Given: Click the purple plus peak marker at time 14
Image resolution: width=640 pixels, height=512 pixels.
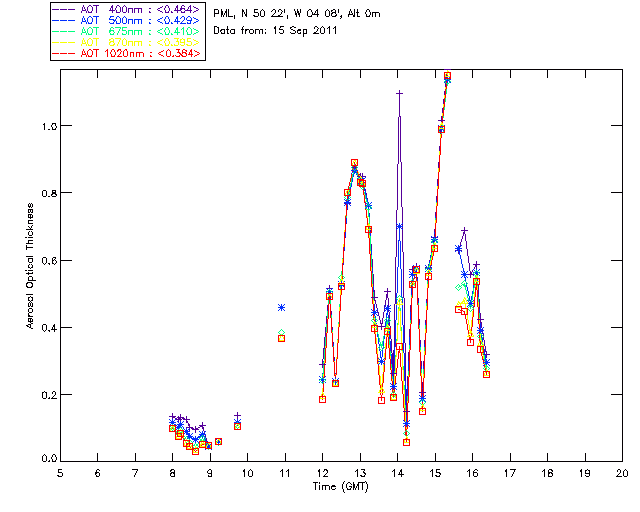Looking at the screenshot, I should [399, 93].
